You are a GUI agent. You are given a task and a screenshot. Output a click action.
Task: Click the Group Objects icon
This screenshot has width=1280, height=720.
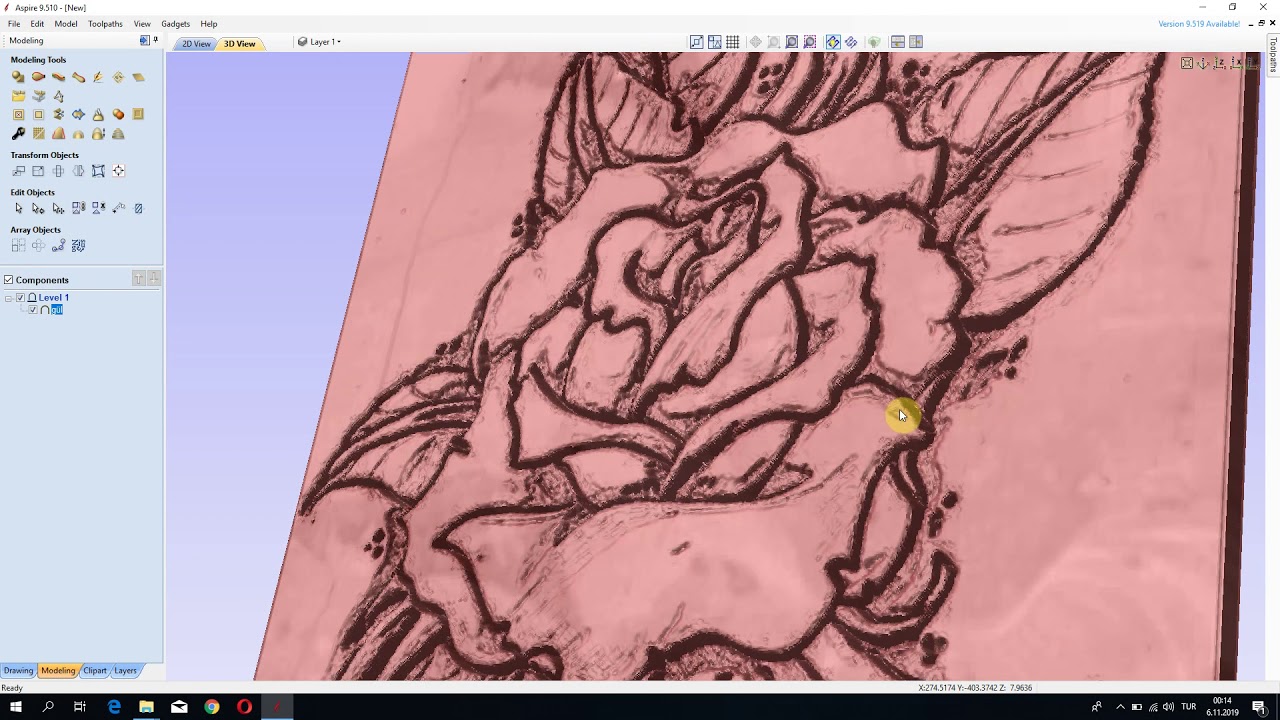click(78, 208)
